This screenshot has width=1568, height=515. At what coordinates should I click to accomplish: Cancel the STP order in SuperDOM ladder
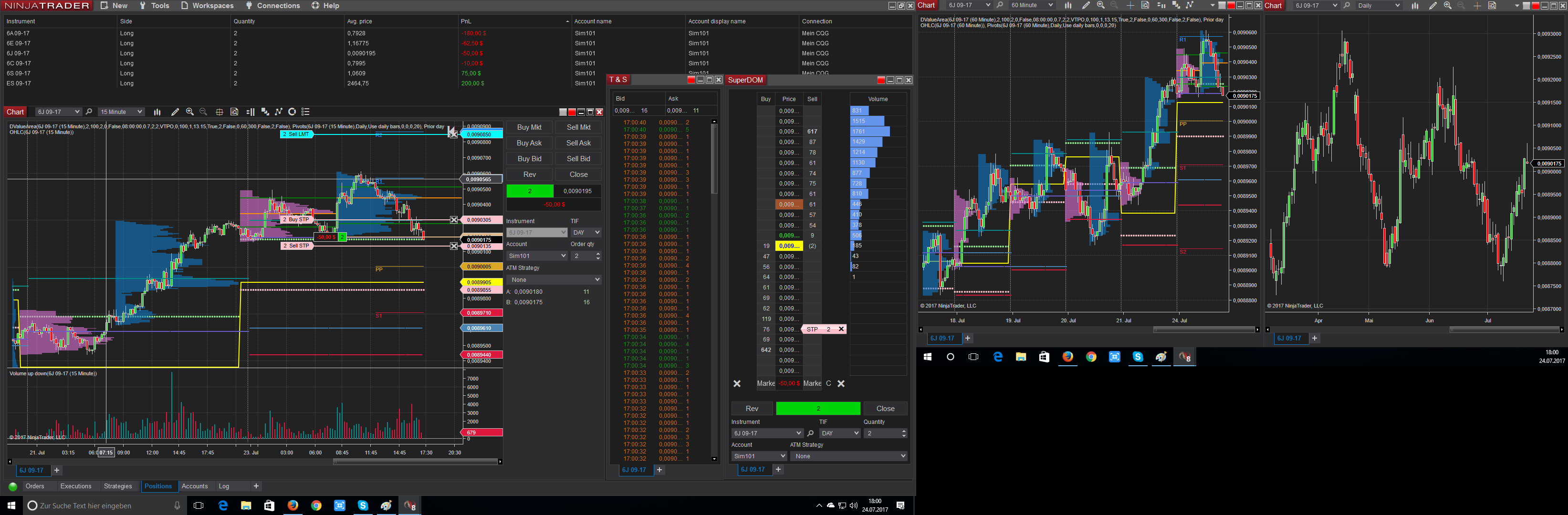(x=841, y=329)
